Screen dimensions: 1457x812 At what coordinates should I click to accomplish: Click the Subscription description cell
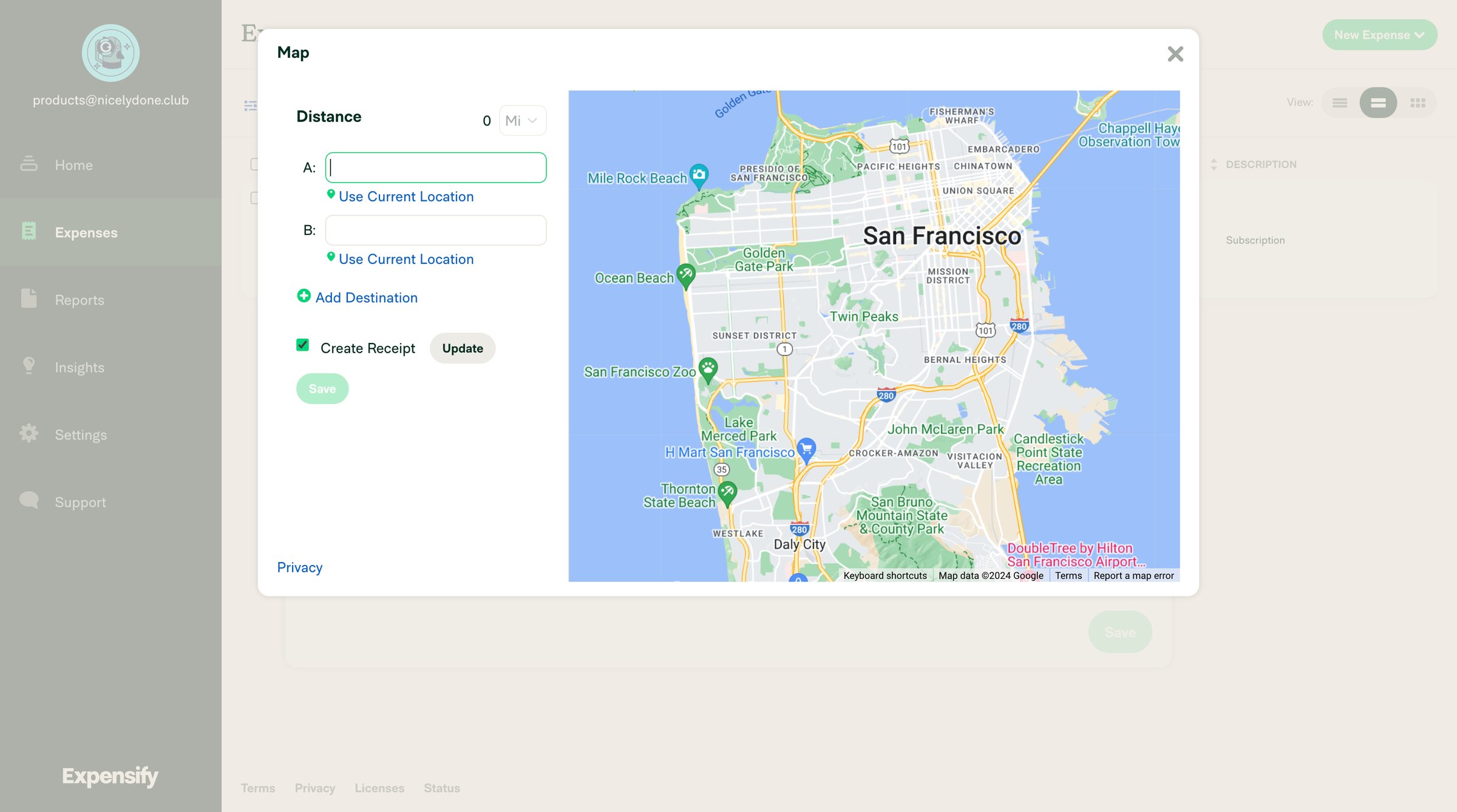pyautogui.click(x=1255, y=240)
